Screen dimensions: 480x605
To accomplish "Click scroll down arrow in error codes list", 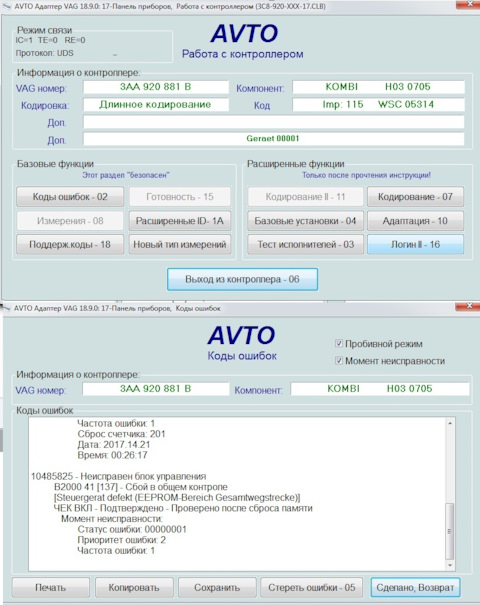I will (450, 565).
